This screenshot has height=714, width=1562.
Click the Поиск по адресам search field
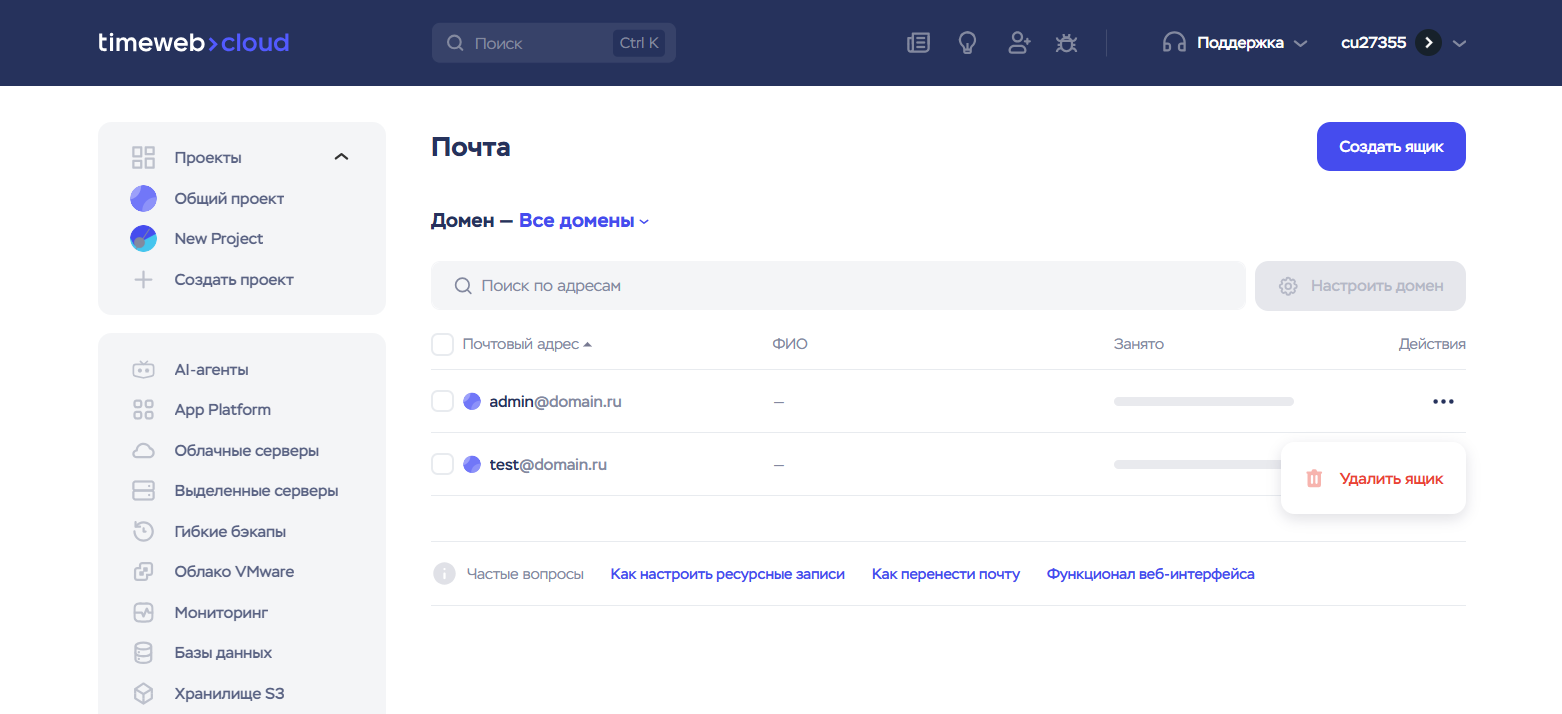838,286
